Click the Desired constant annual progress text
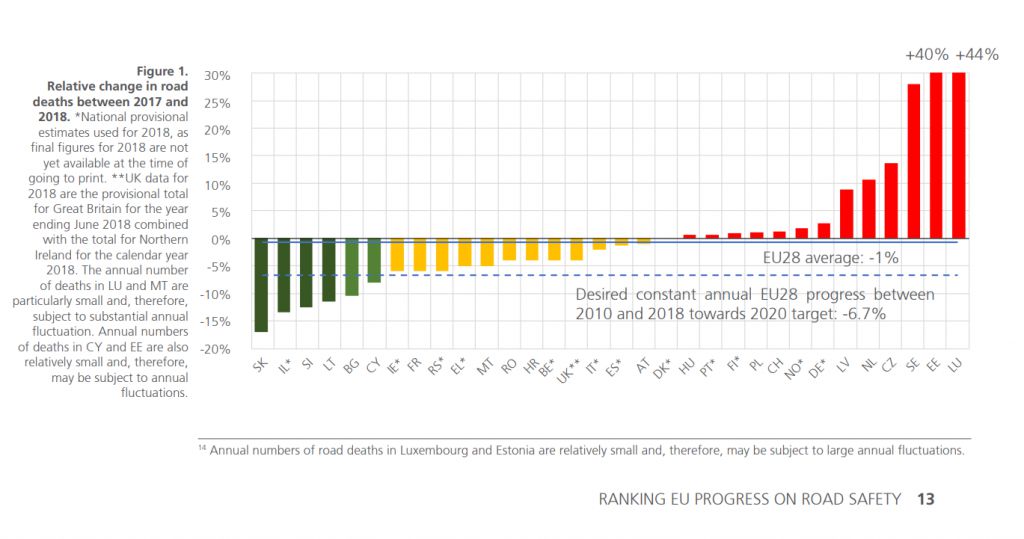 click(x=755, y=304)
